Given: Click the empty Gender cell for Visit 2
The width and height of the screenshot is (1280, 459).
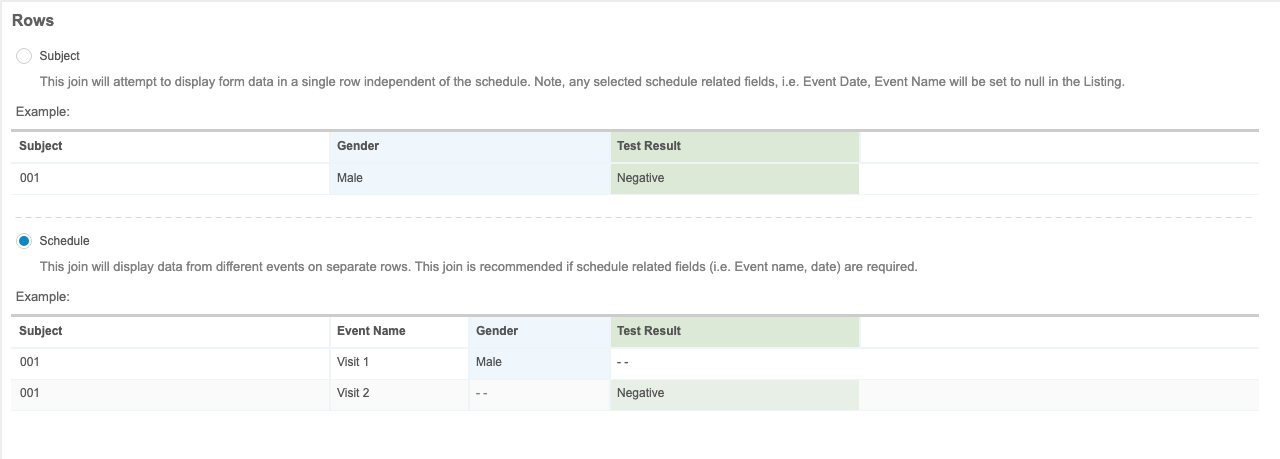Looking at the screenshot, I should pos(482,393).
